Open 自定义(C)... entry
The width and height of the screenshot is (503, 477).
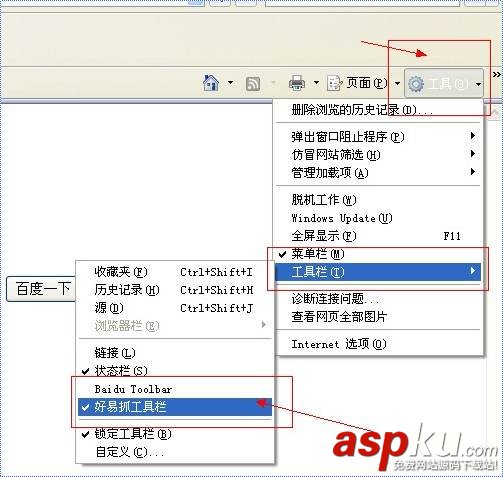pos(175,452)
